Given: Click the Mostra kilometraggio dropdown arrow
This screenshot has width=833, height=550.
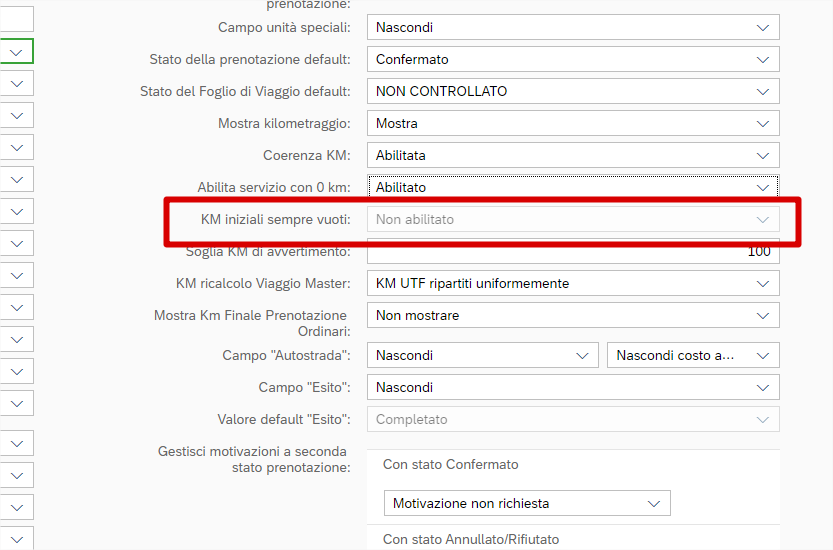Looking at the screenshot, I should click(x=764, y=123).
